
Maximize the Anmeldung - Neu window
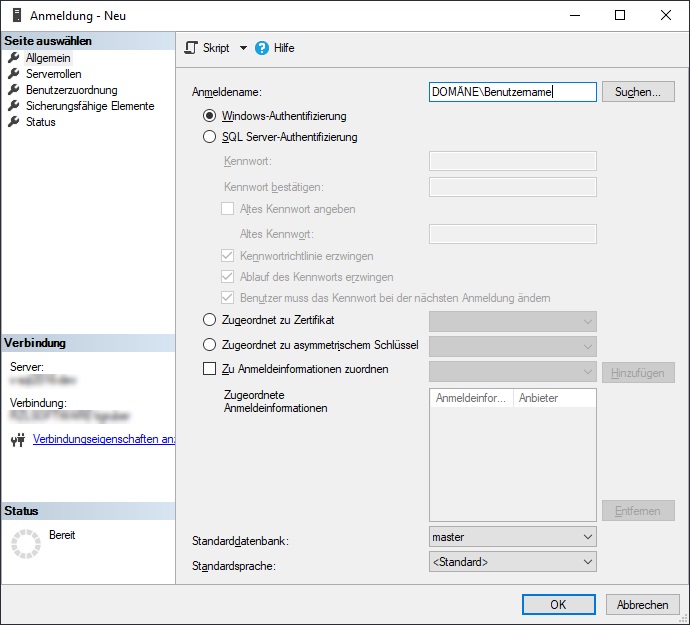tap(620, 15)
